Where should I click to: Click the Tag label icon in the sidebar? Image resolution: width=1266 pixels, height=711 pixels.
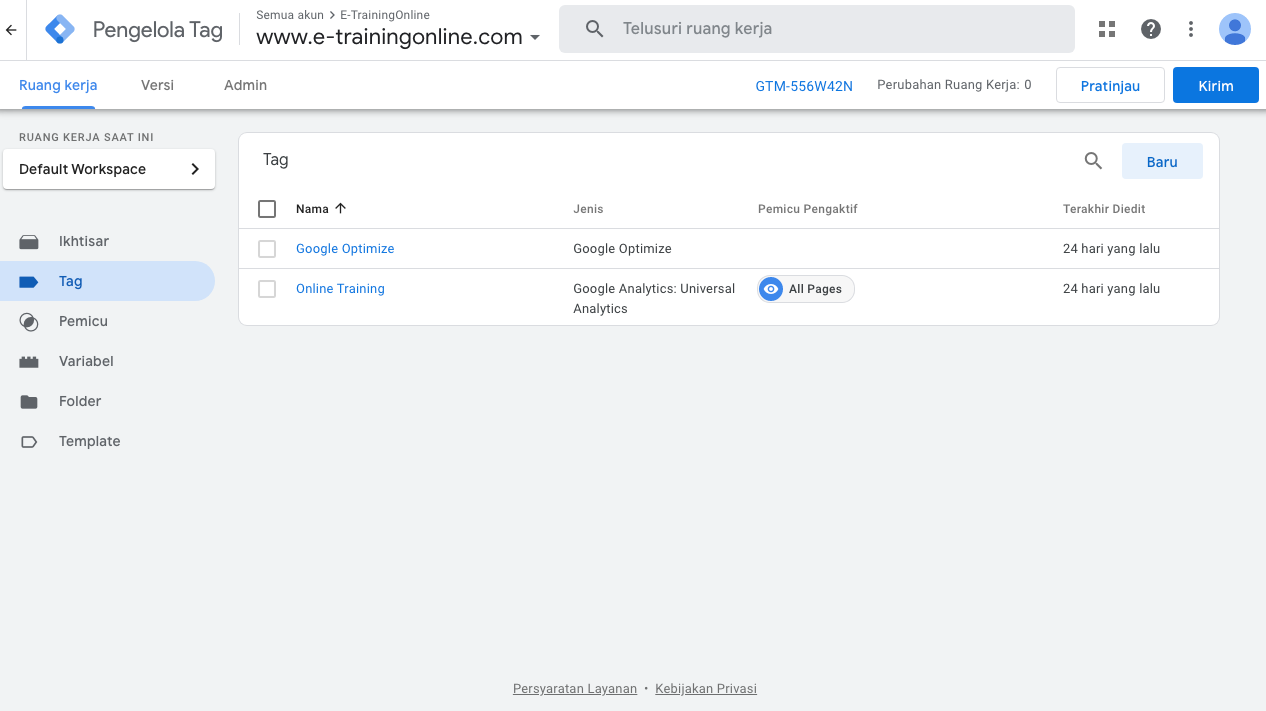[x=29, y=281]
